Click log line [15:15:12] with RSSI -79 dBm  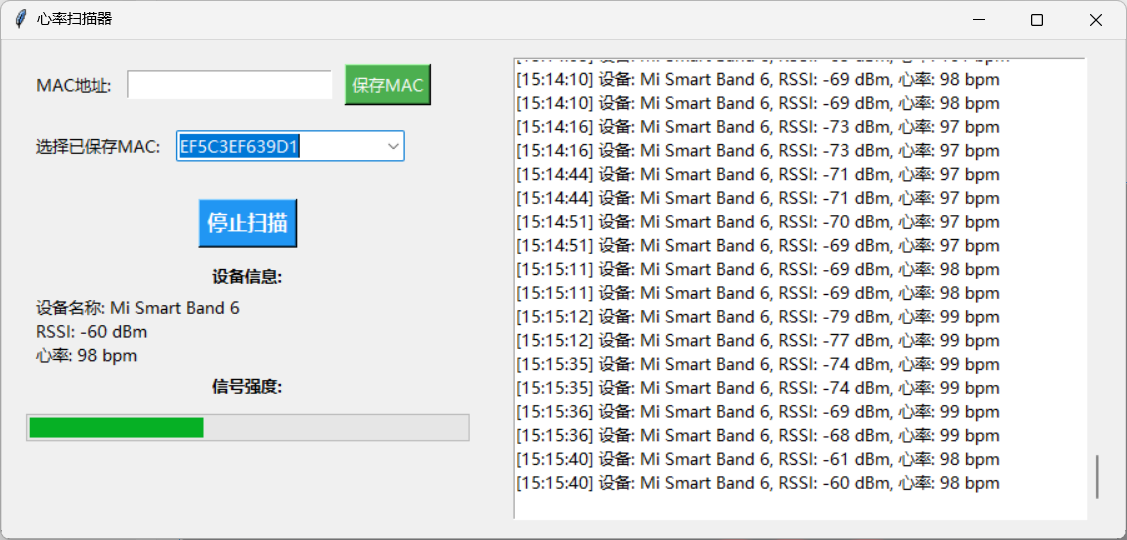[758, 317]
